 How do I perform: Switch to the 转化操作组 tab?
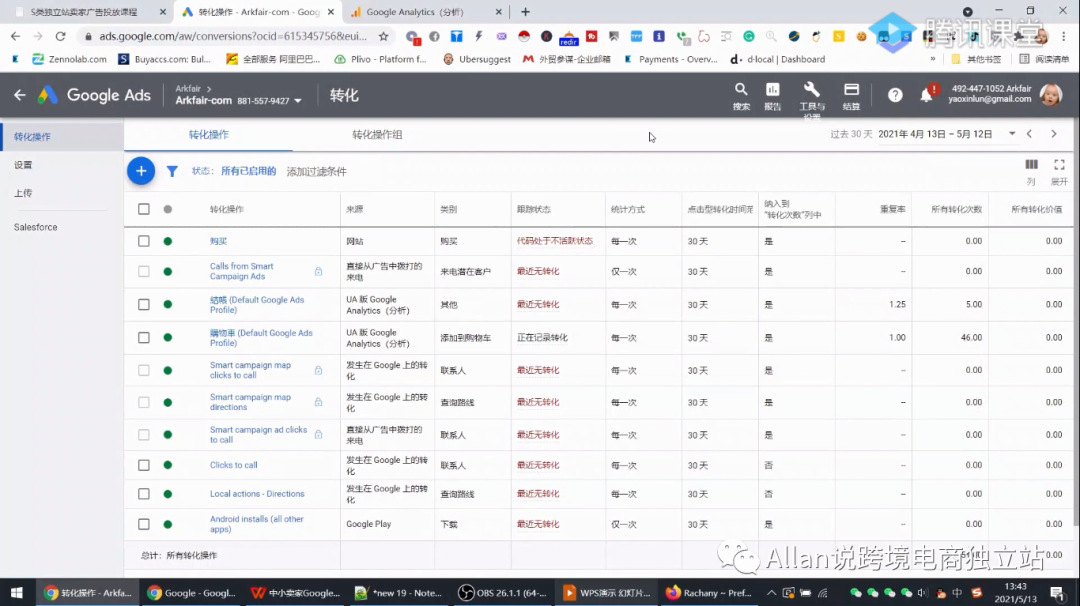[377, 134]
